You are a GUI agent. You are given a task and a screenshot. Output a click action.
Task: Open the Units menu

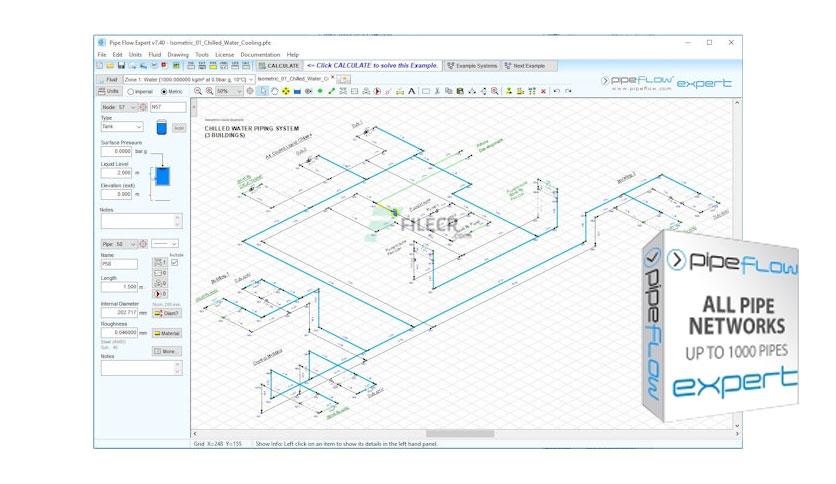(135, 54)
